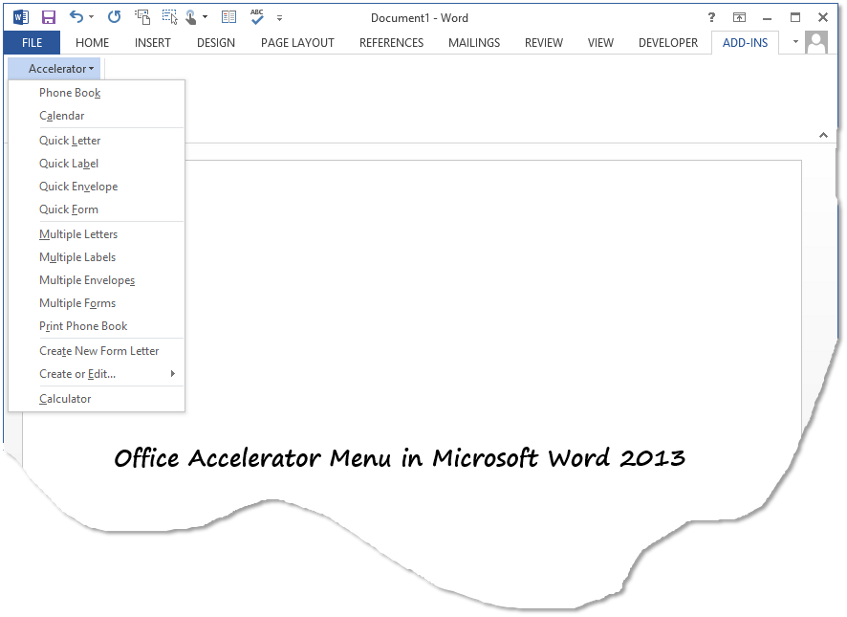Click Print Phone Book menu item
This screenshot has height=617, width=847.
pos(97,326)
